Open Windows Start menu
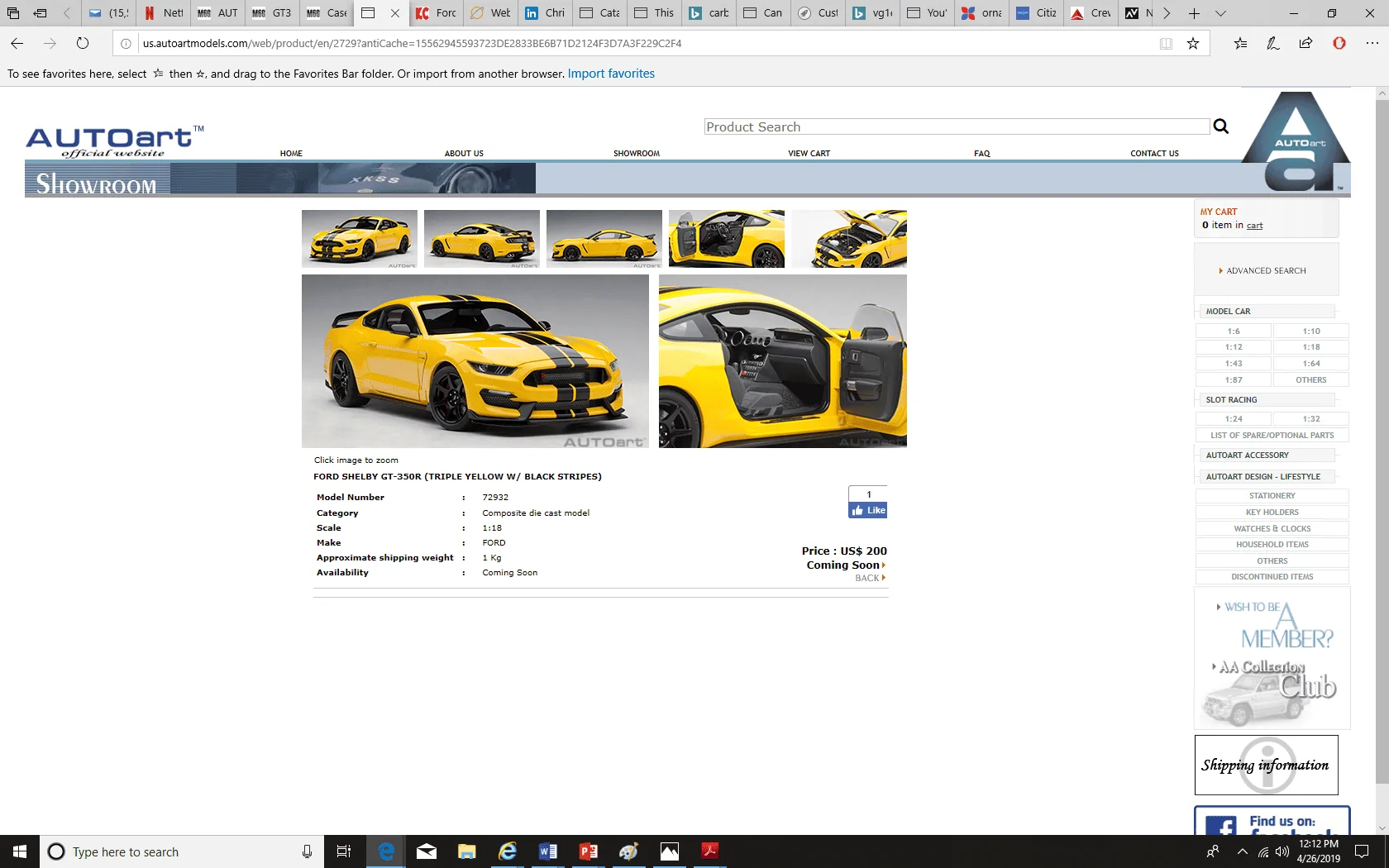The width and height of the screenshot is (1389, 868). [20, 851]
